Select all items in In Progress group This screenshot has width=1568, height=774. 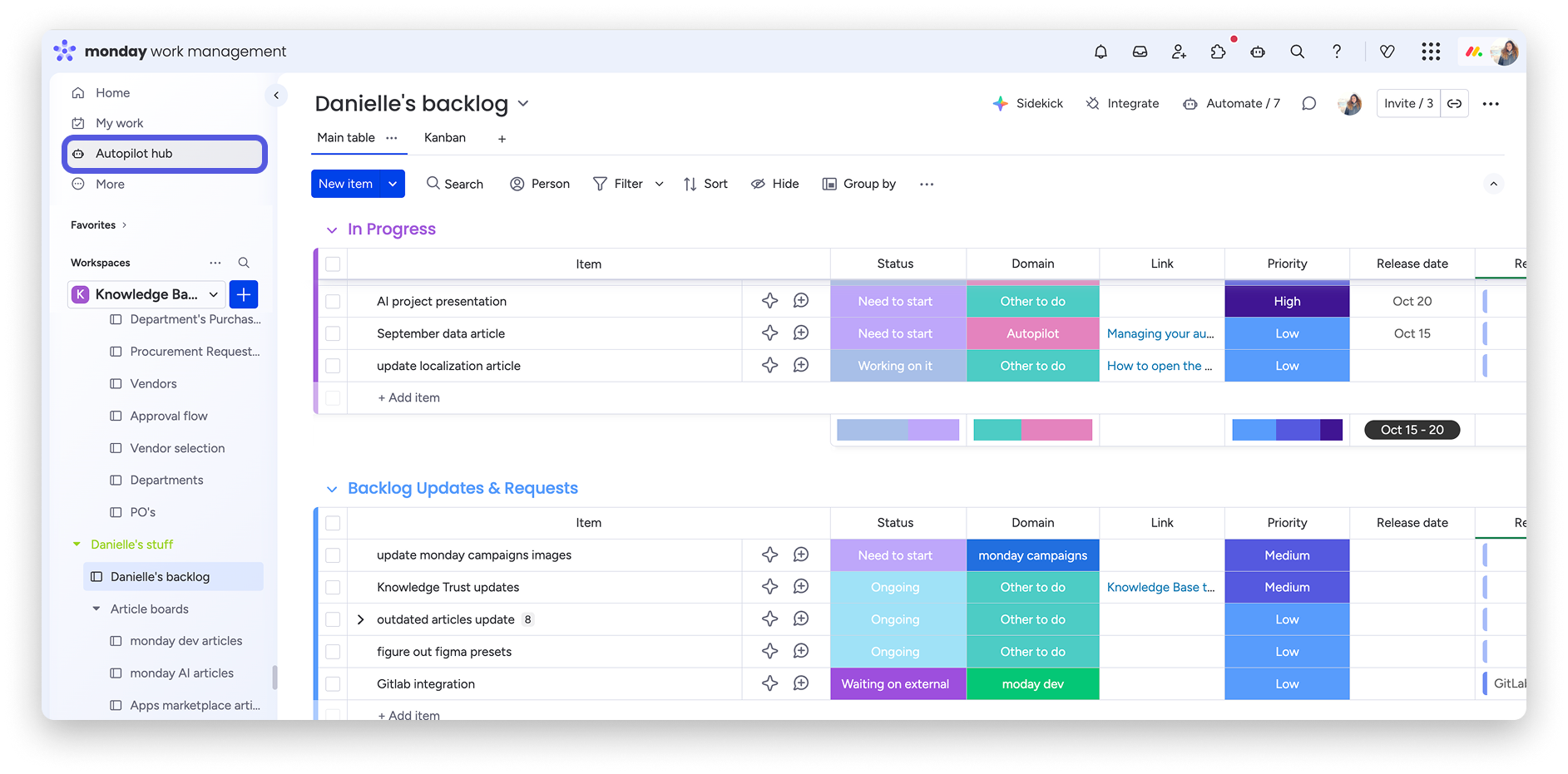333,264
